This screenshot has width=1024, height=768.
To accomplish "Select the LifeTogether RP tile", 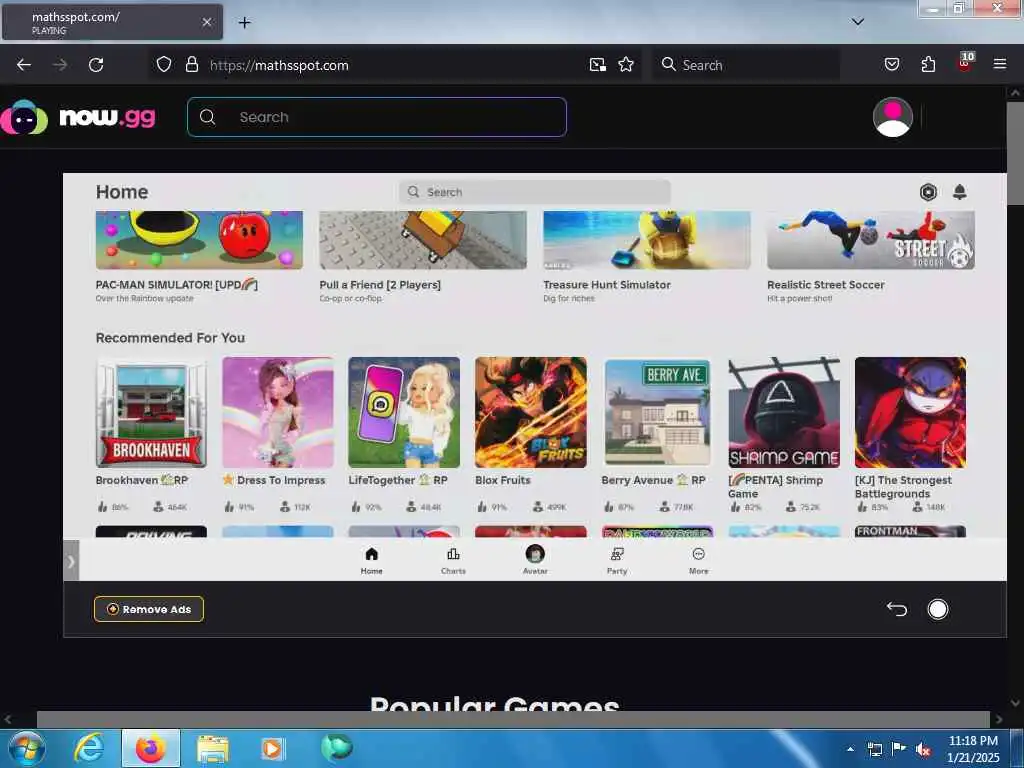I will coord(404,412).
